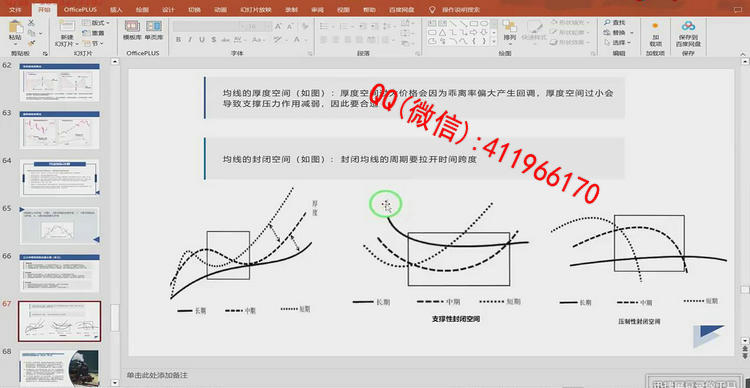This screenshot has width=750, height=388.
Task: Open the 插入 (Insert) ribbon tab
Action: click(116, 9)
